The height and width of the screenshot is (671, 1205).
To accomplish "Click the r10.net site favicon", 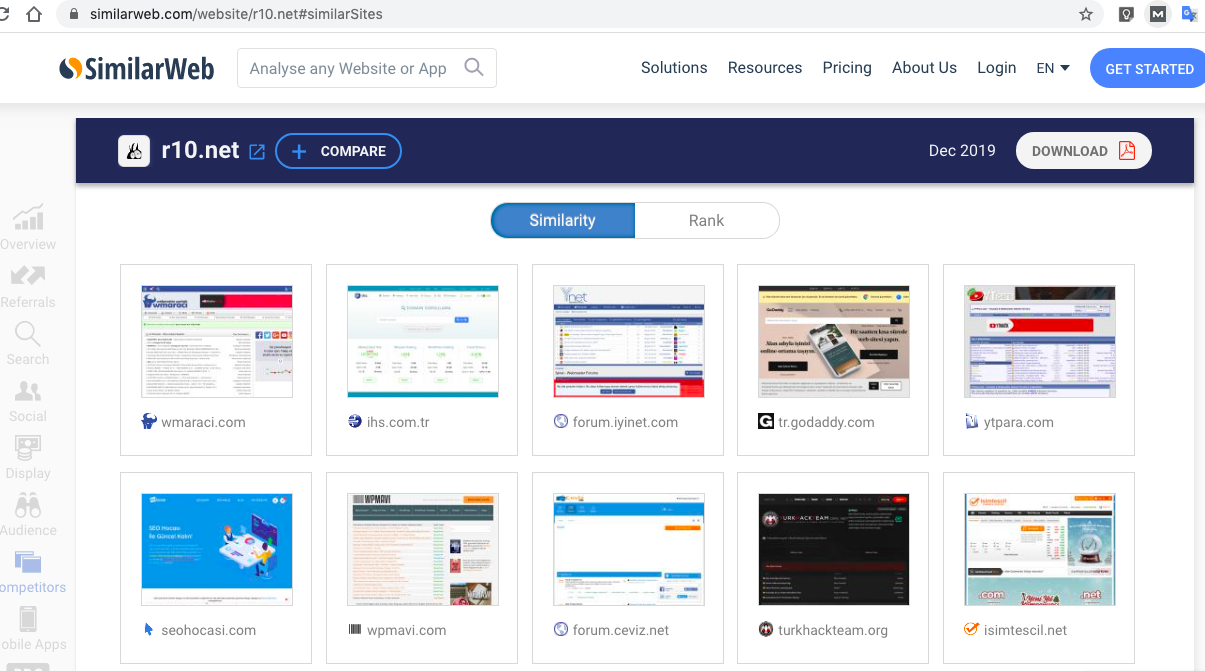I will pyautogui.click(x=134, y=151).
